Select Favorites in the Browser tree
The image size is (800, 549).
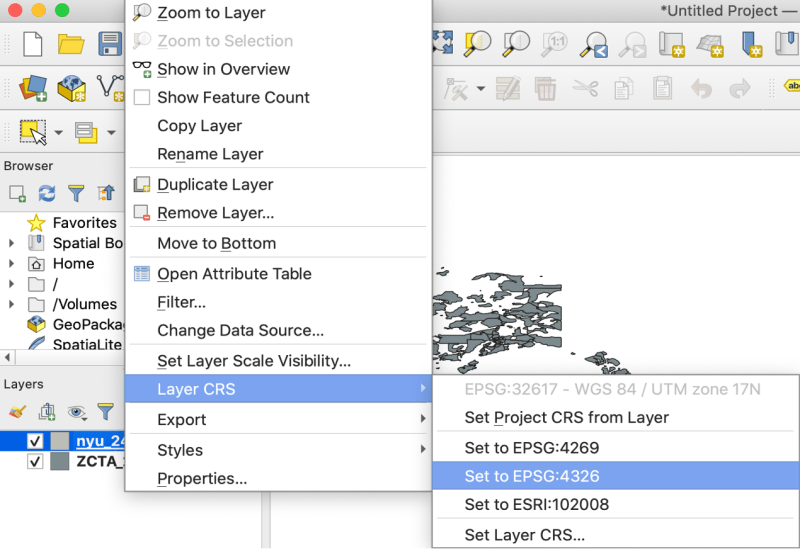85,222
